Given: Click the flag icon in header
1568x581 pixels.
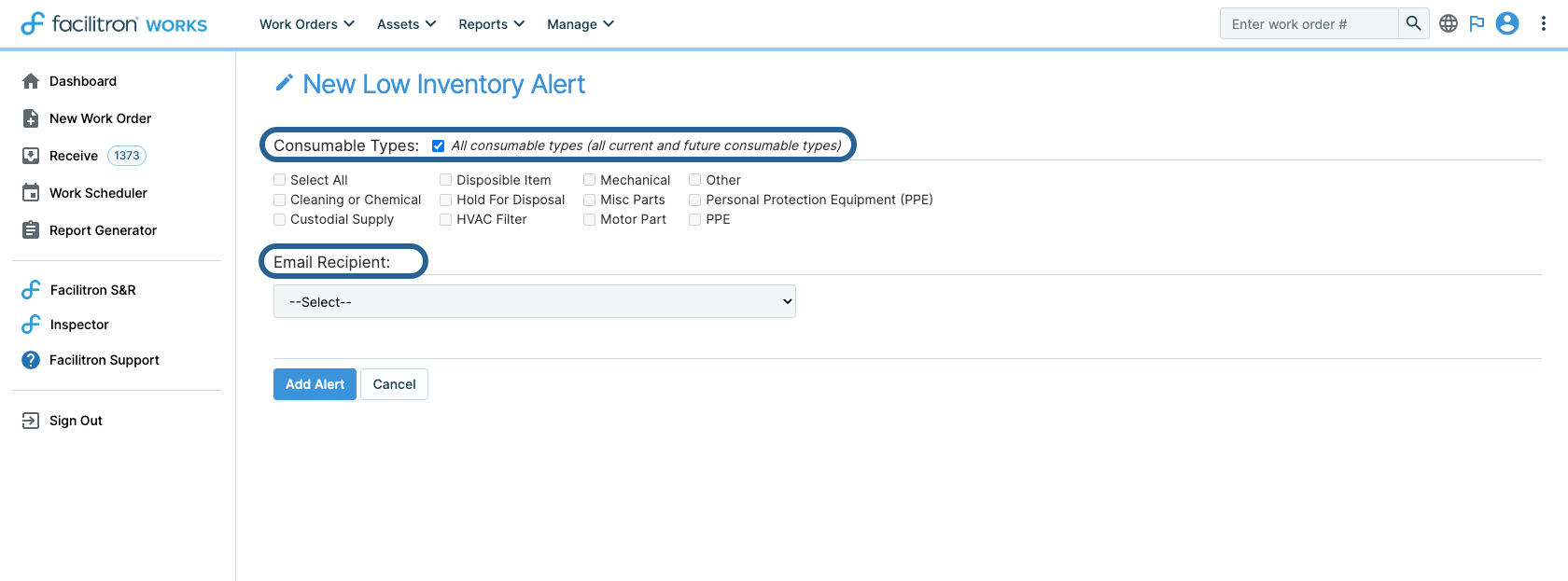Looking at the screenshot, I should point(1477,23).
